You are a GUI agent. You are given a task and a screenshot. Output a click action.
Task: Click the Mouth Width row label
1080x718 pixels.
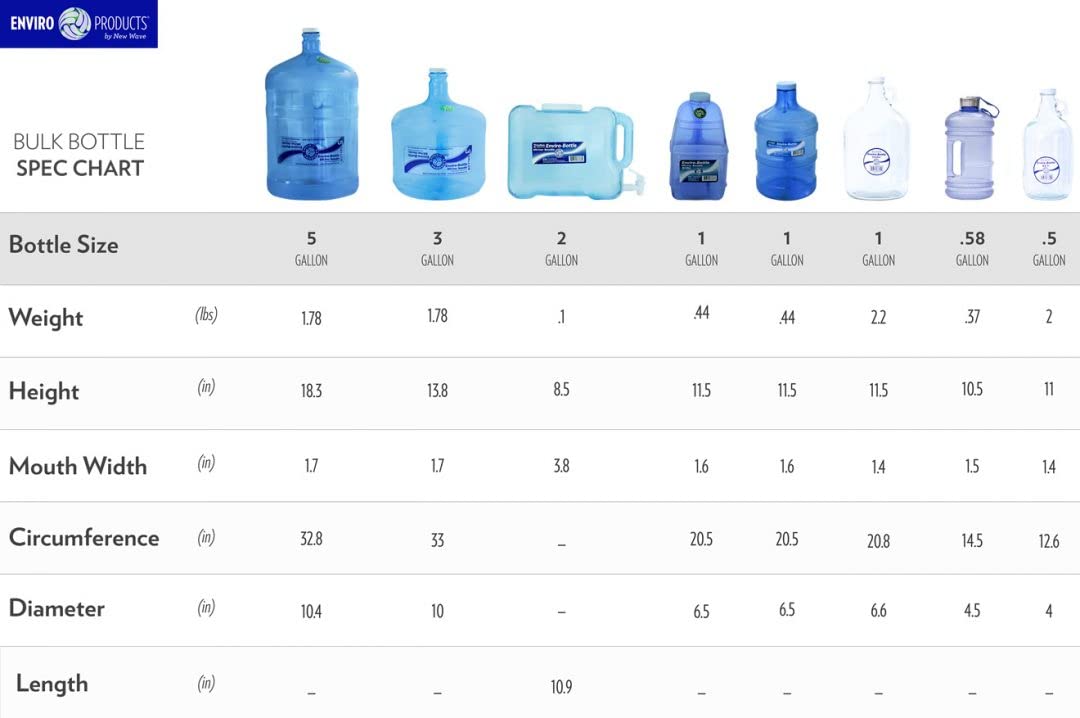(78, 466)
